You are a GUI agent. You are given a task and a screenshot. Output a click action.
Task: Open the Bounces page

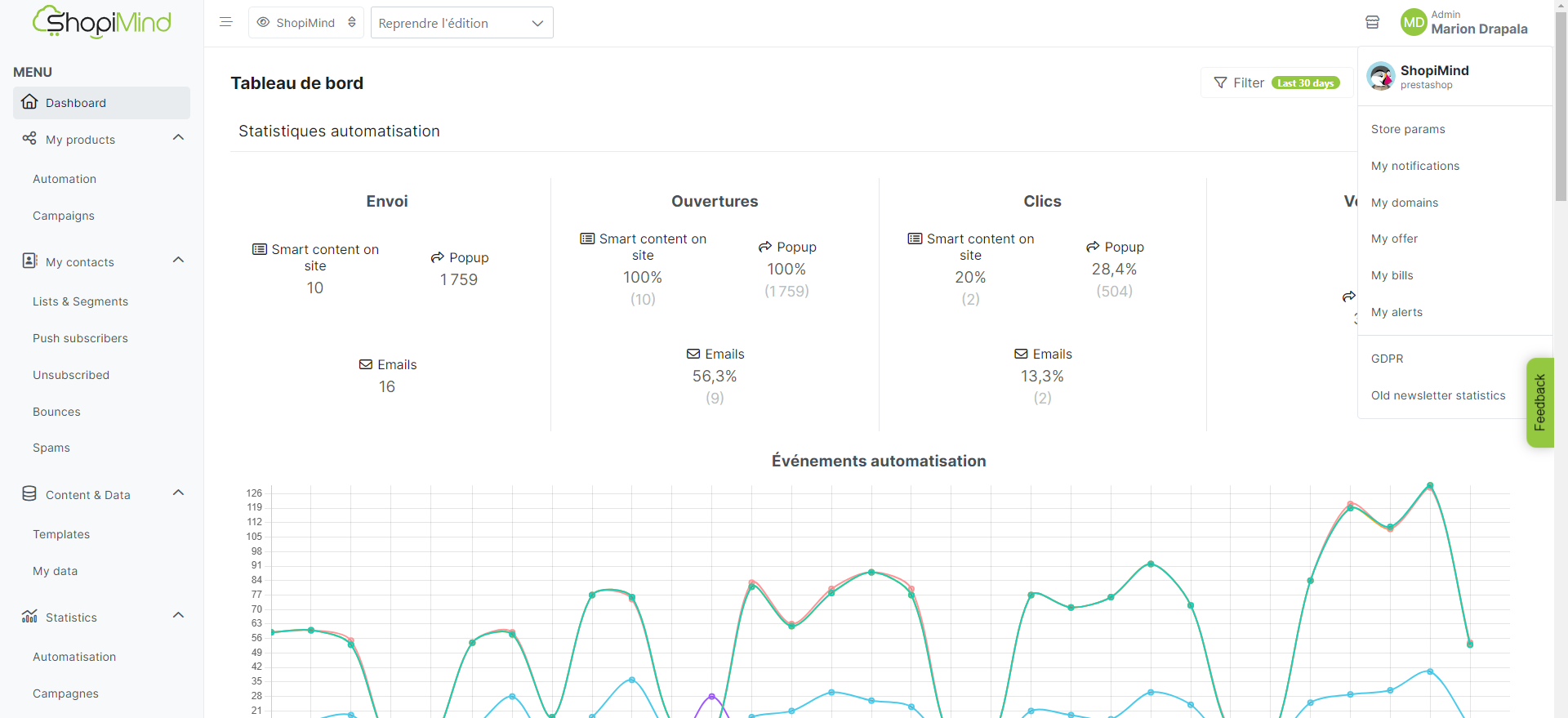pyautogui.click(x=56, y=412)
